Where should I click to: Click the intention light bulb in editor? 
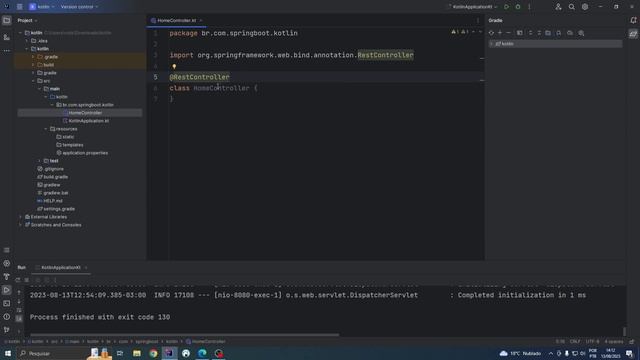pyautogui.click(x=174, y=66)
